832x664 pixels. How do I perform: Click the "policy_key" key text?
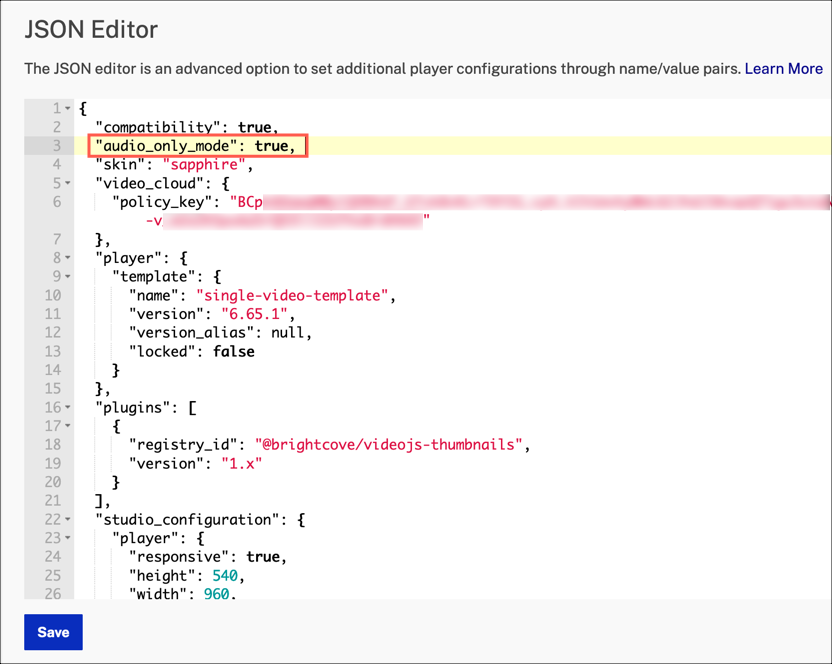tap(162, 202)
